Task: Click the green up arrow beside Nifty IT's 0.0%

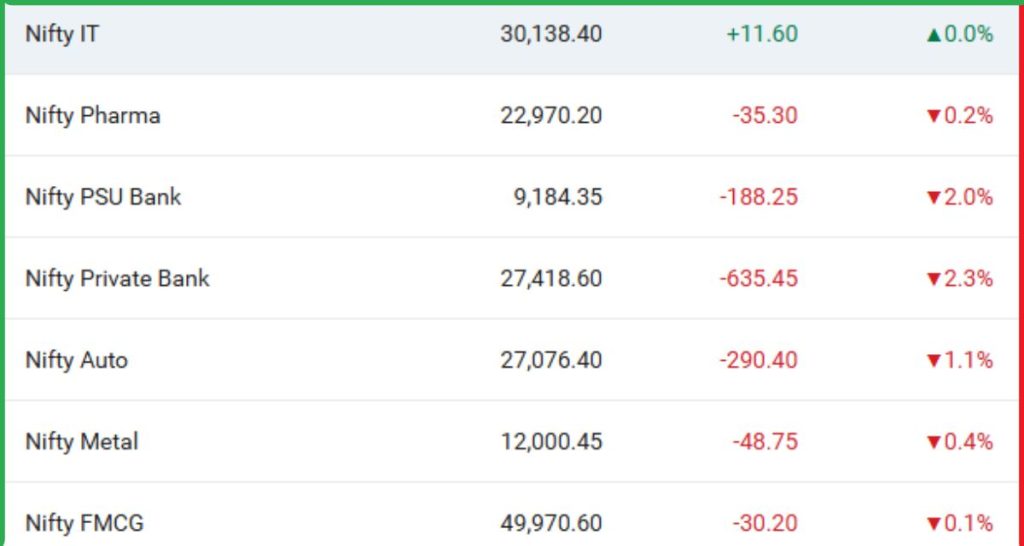Action: pyautogui.click(x=934, y=35)
